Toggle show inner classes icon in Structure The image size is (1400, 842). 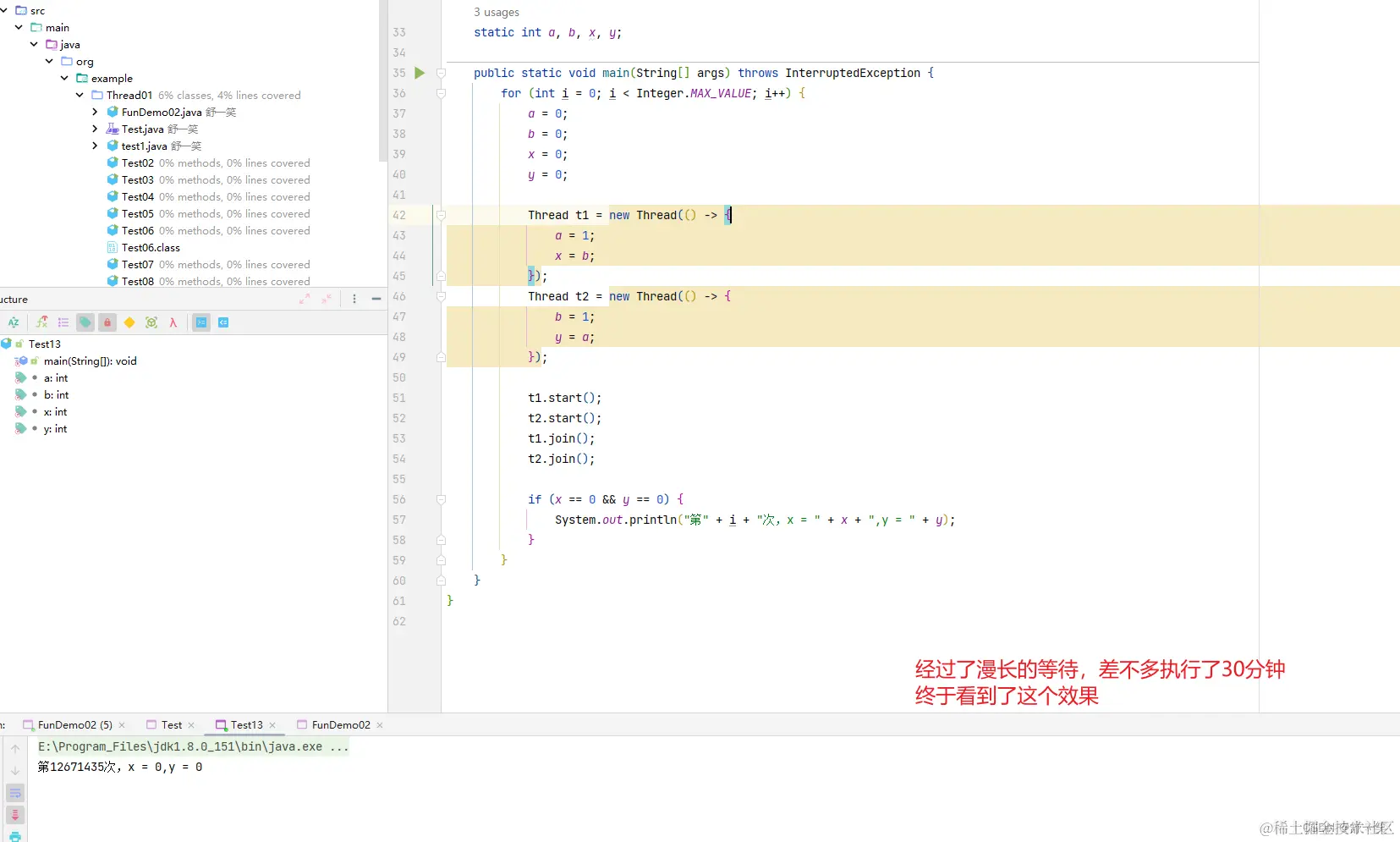tap(151, 322)
